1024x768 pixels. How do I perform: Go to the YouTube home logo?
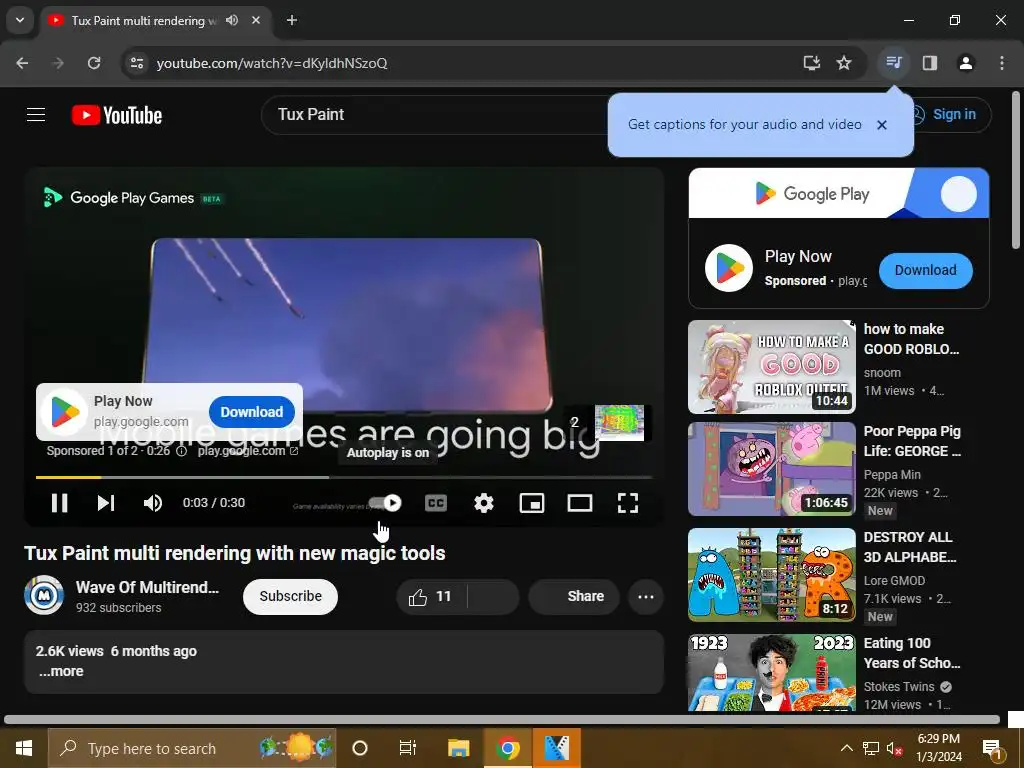(117, 116)
